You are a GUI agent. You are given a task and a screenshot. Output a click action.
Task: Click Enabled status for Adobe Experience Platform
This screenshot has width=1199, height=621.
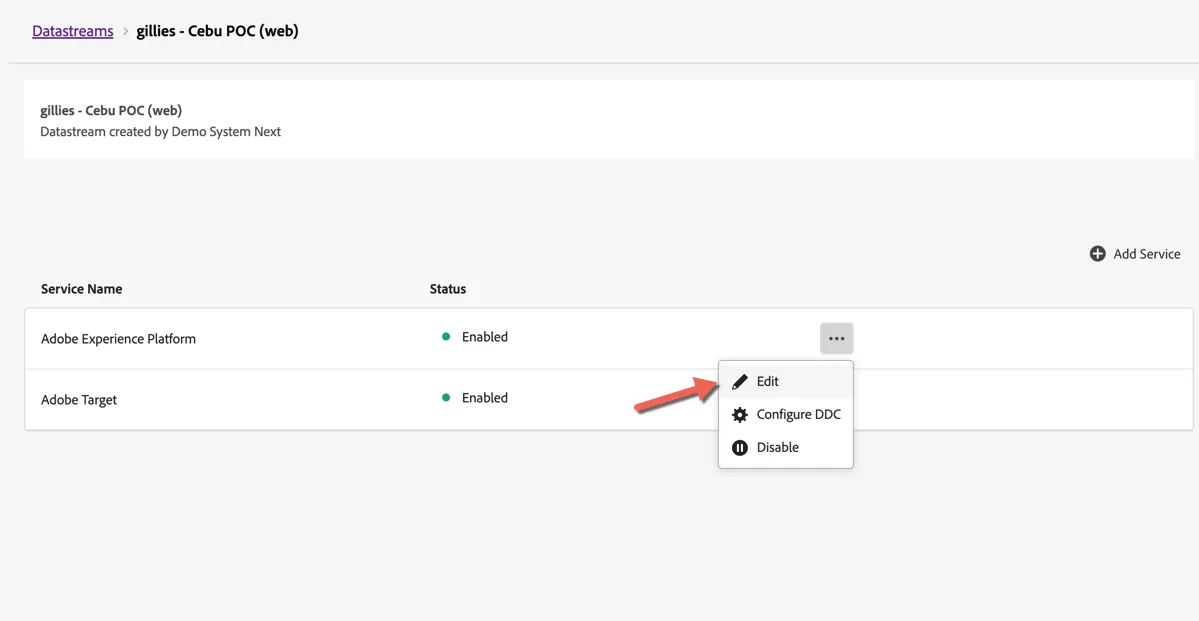485,337
